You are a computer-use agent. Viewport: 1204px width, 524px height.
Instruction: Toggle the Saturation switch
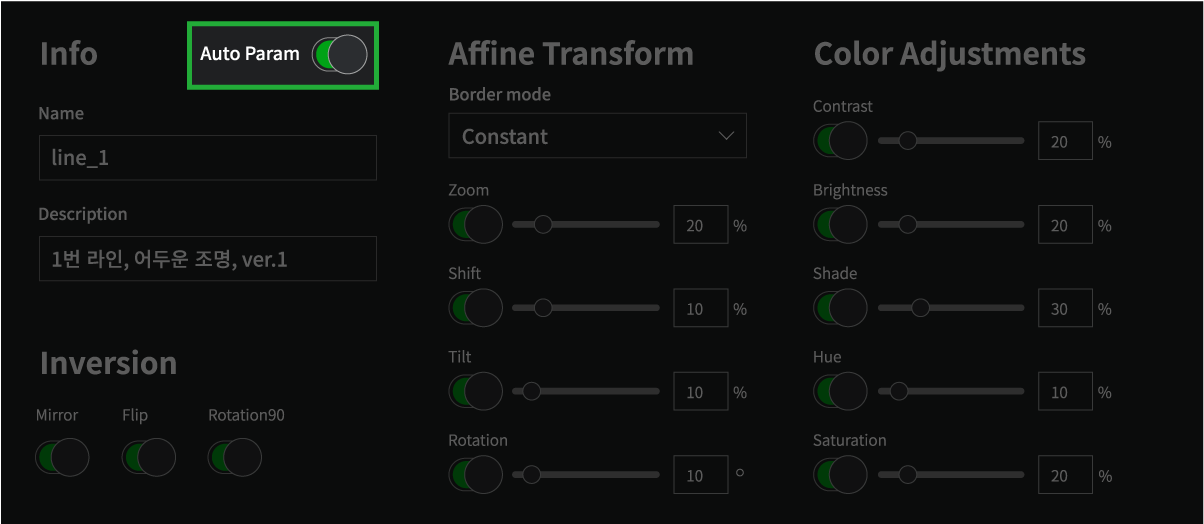point(840,475)
